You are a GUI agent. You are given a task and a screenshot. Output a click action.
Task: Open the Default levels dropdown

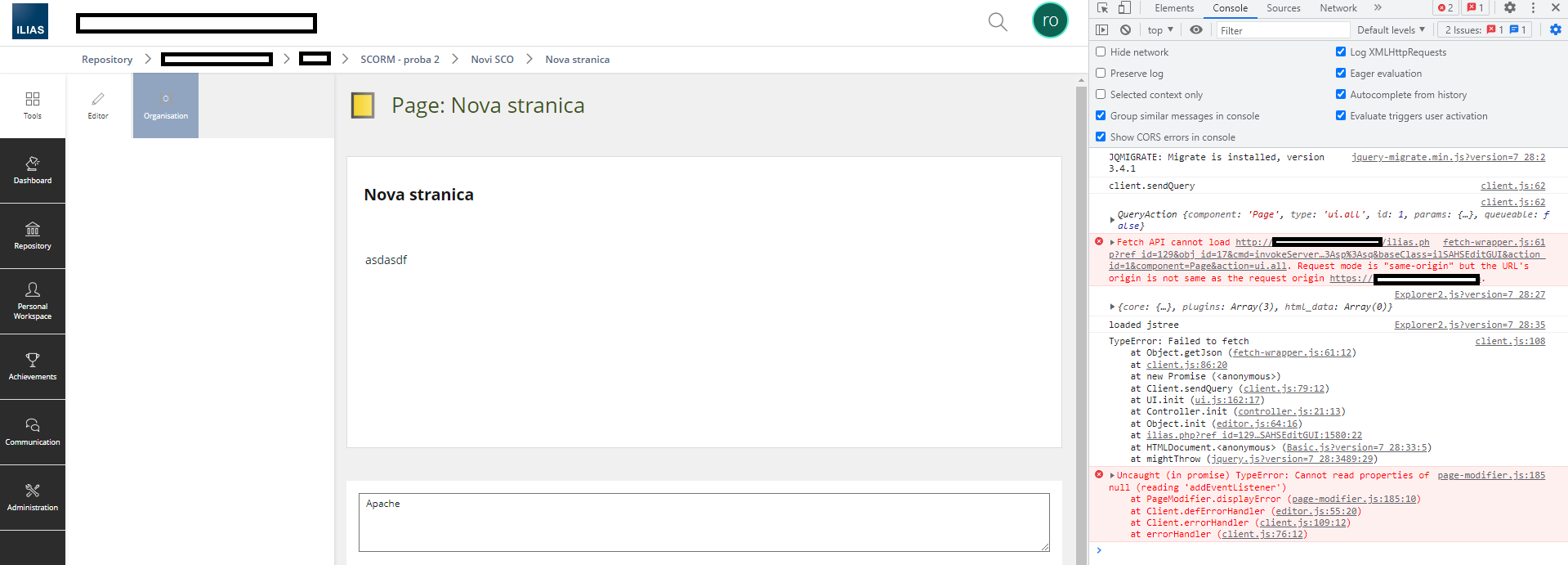(x=1391, y=30)
